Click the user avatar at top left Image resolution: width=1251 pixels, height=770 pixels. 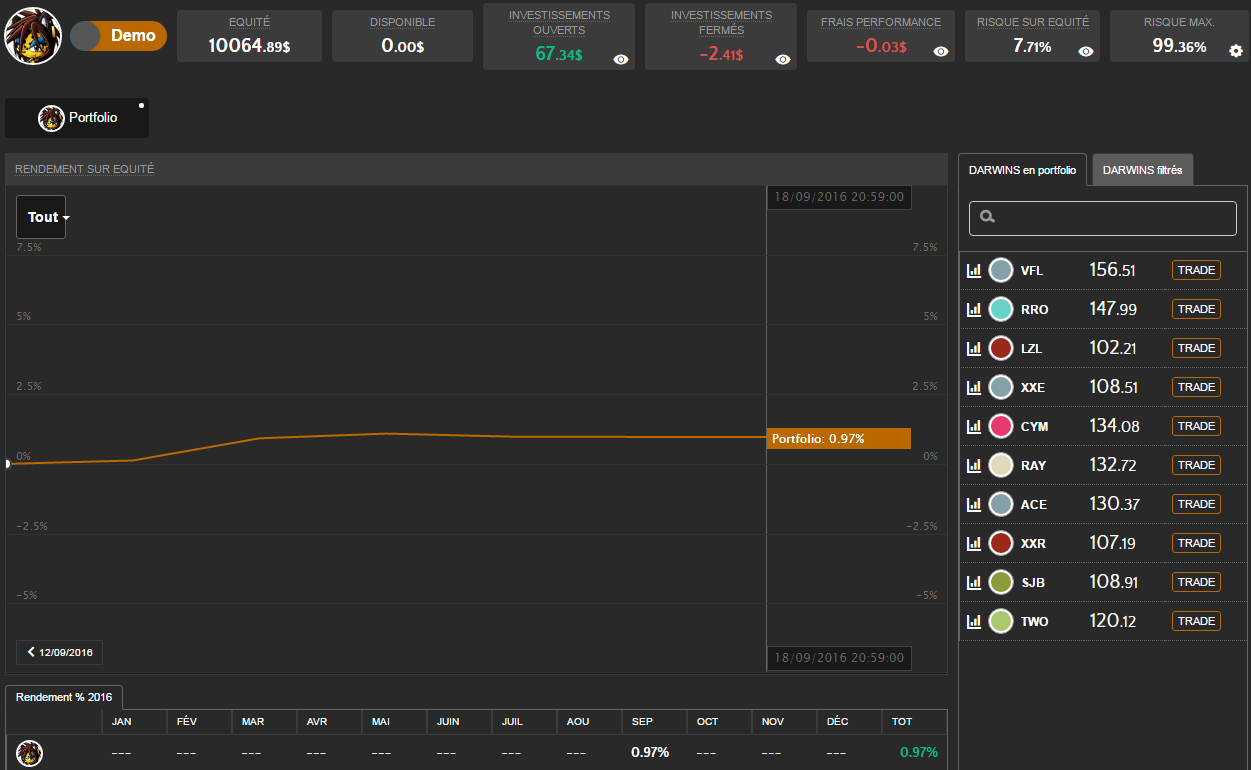pyautogui.click(x=33, y=36)
